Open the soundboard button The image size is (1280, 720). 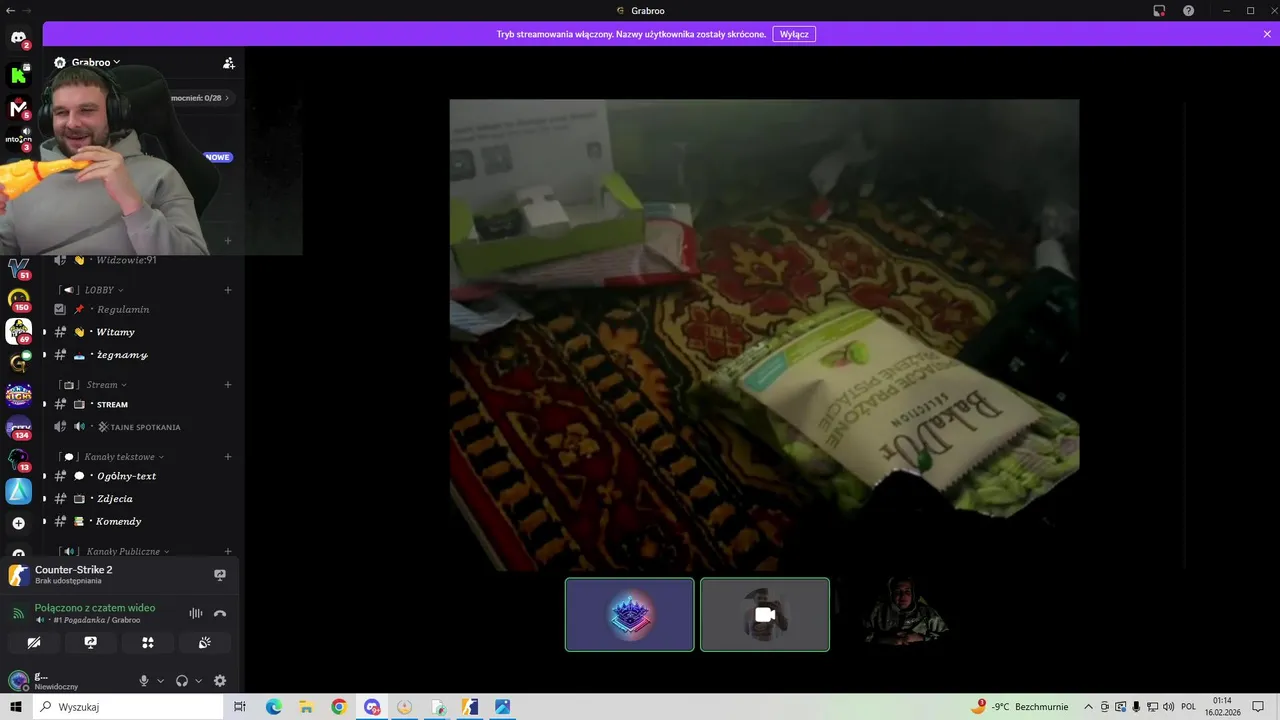(x=205, y=643)
